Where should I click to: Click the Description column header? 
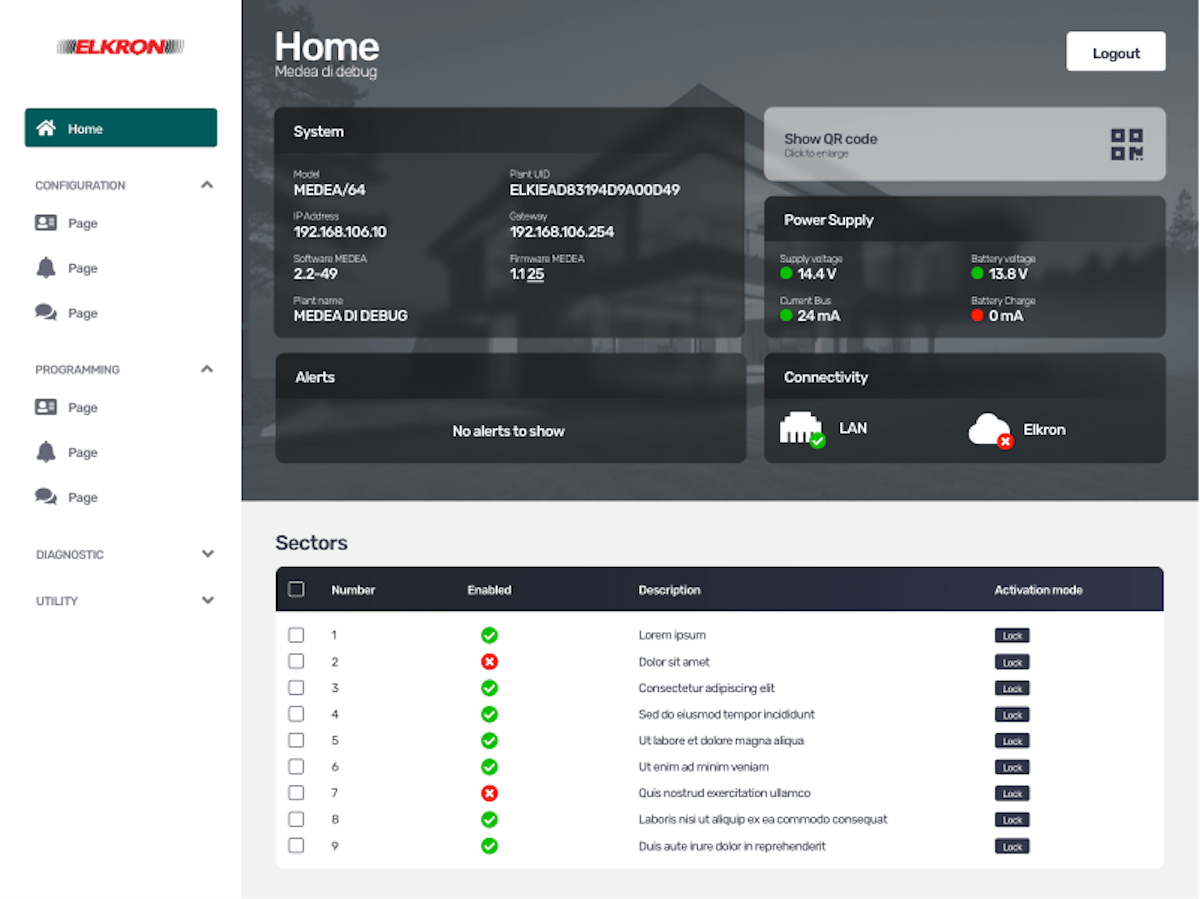670,590
